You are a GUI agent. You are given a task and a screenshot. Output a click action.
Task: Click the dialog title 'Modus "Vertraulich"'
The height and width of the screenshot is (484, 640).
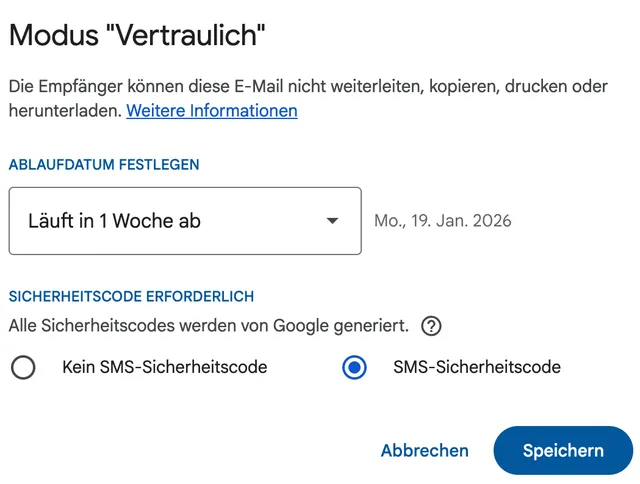click(136, 36)
